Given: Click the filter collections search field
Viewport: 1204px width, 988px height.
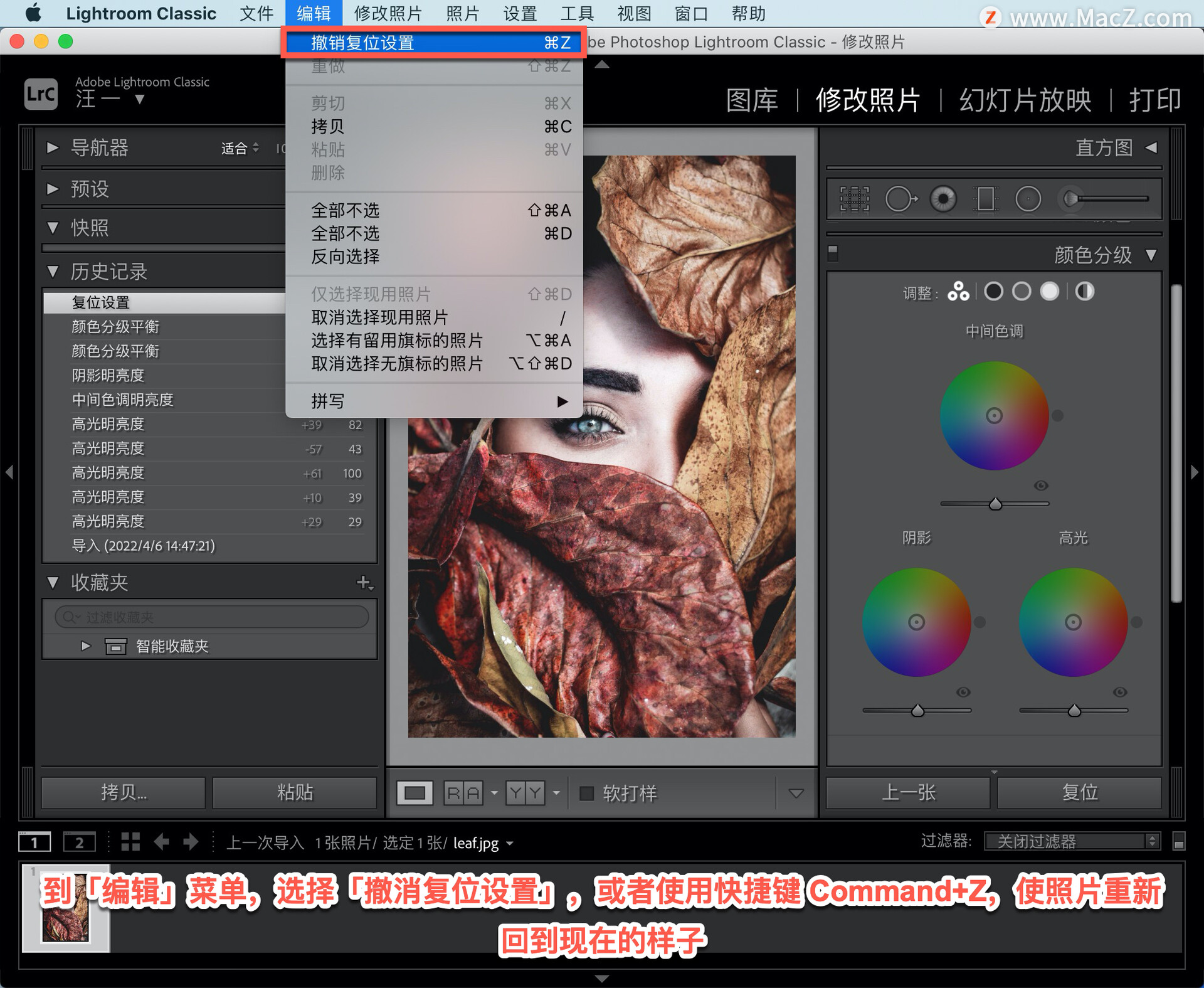Looking at the screenshot, I should (x=212, y=617).
